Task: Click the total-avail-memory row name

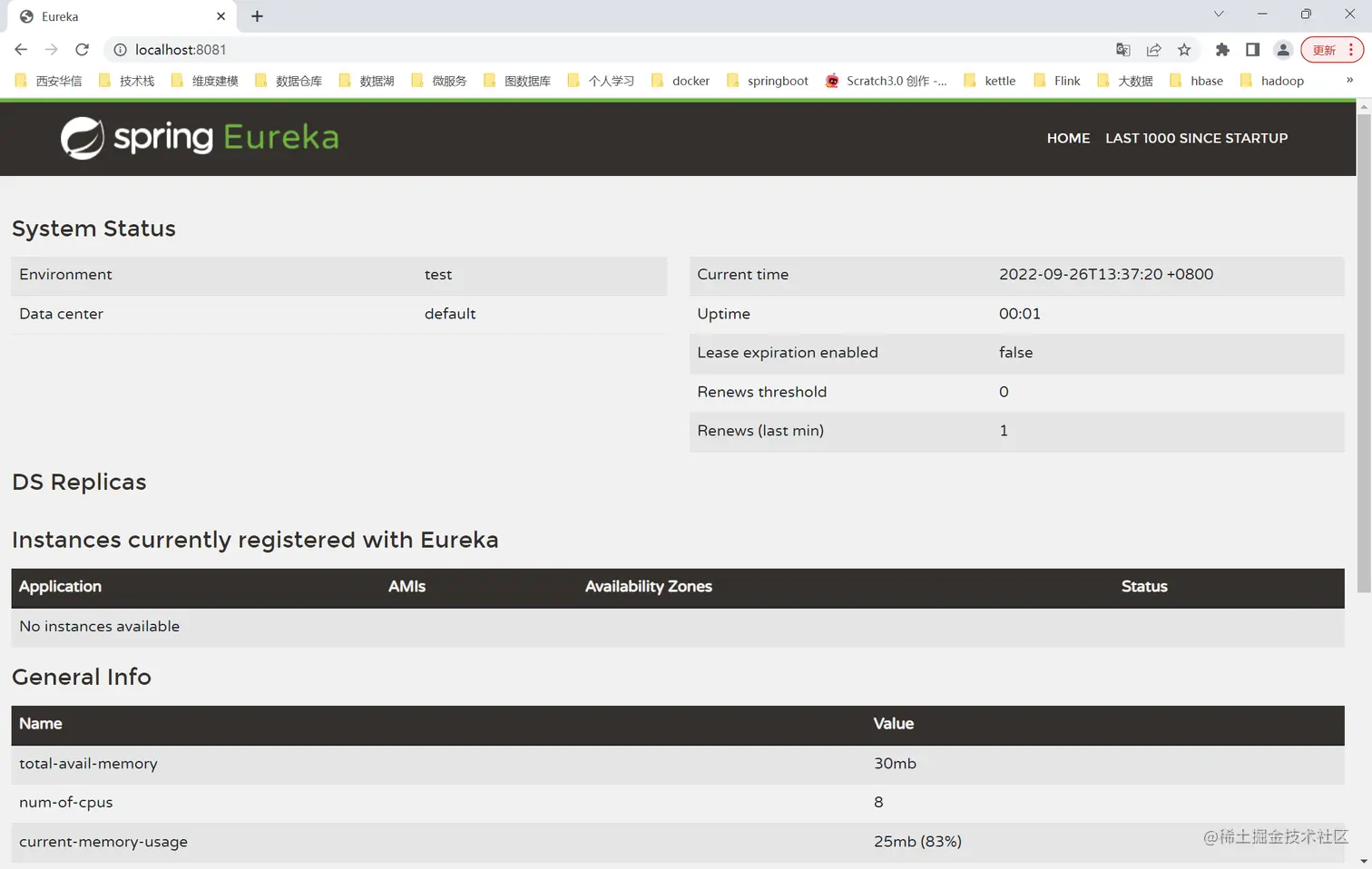Action: (88, 764)
